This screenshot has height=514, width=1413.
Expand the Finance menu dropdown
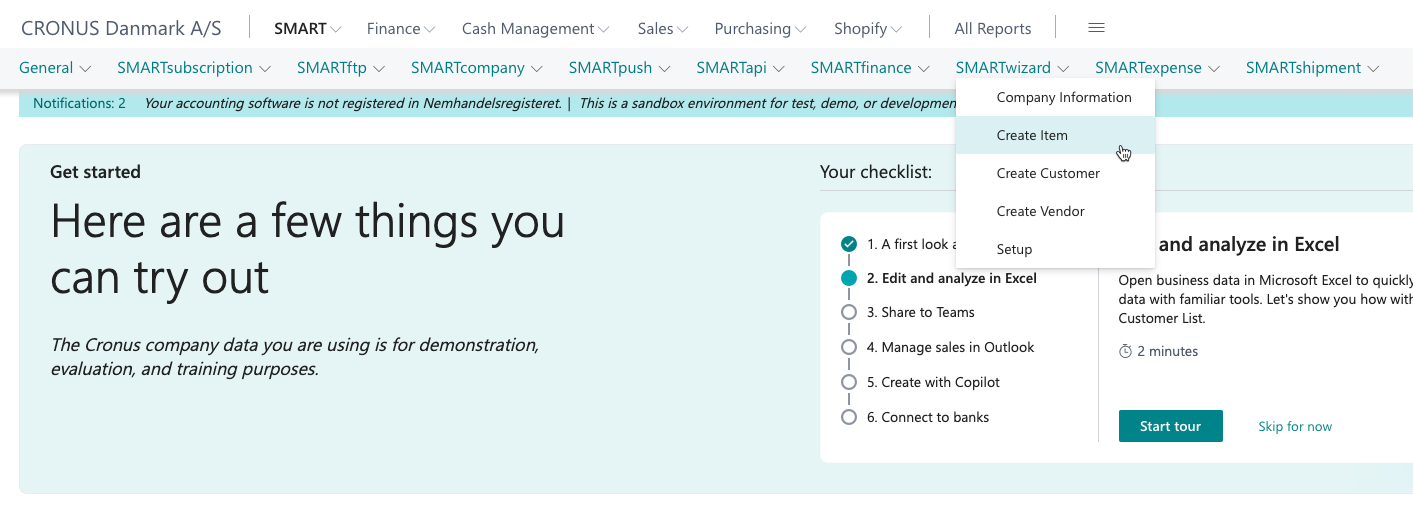(400, 29)
